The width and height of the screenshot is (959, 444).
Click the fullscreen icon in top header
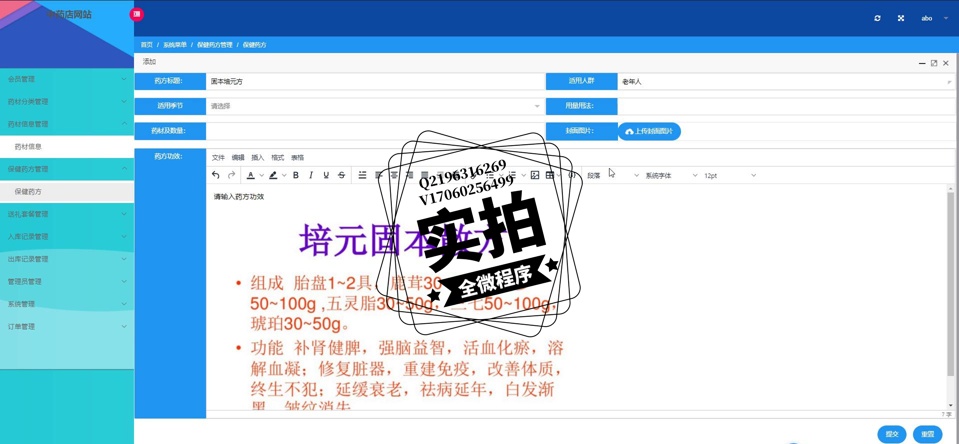click(901, 18)
